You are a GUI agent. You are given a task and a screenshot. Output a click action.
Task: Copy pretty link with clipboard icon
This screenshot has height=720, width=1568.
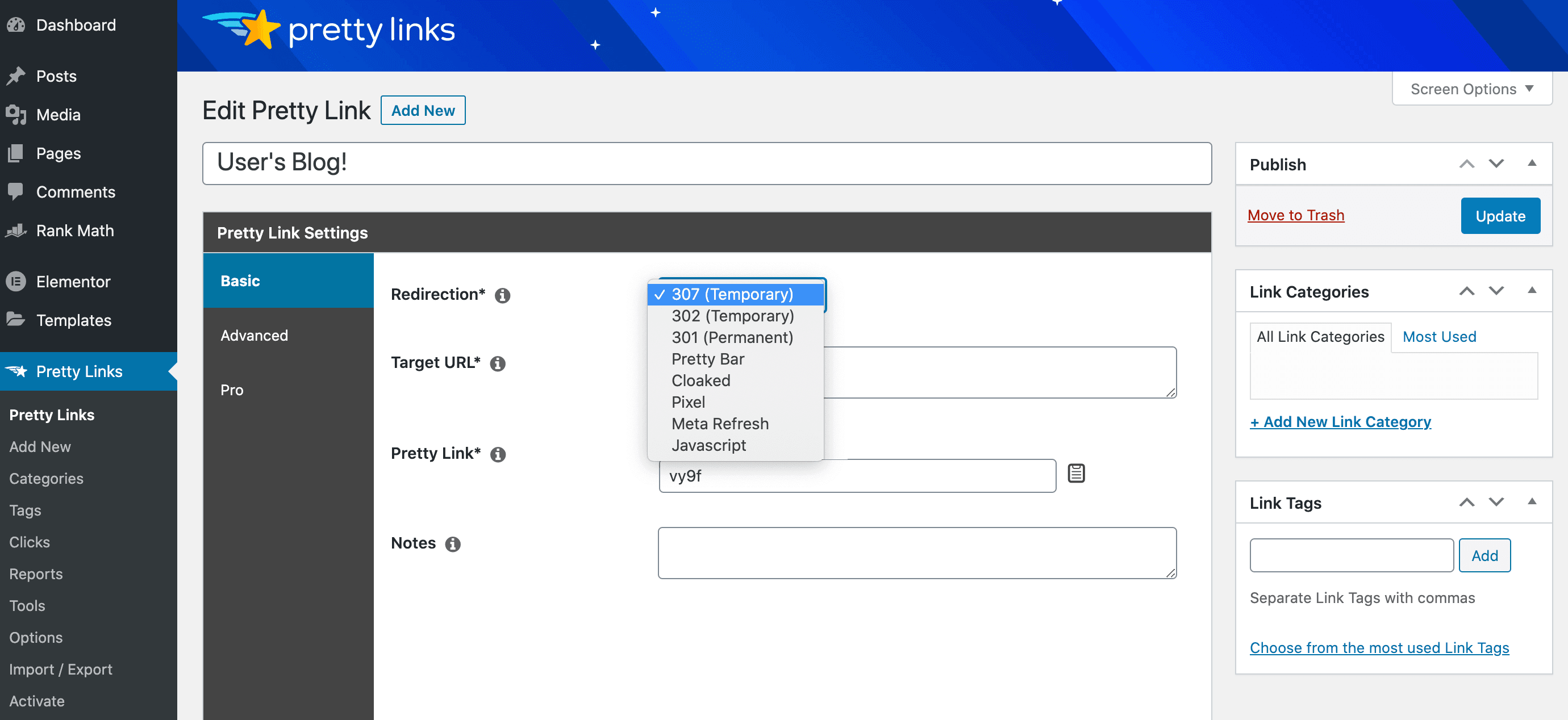pyautogui.click(x=1076, y=473)
